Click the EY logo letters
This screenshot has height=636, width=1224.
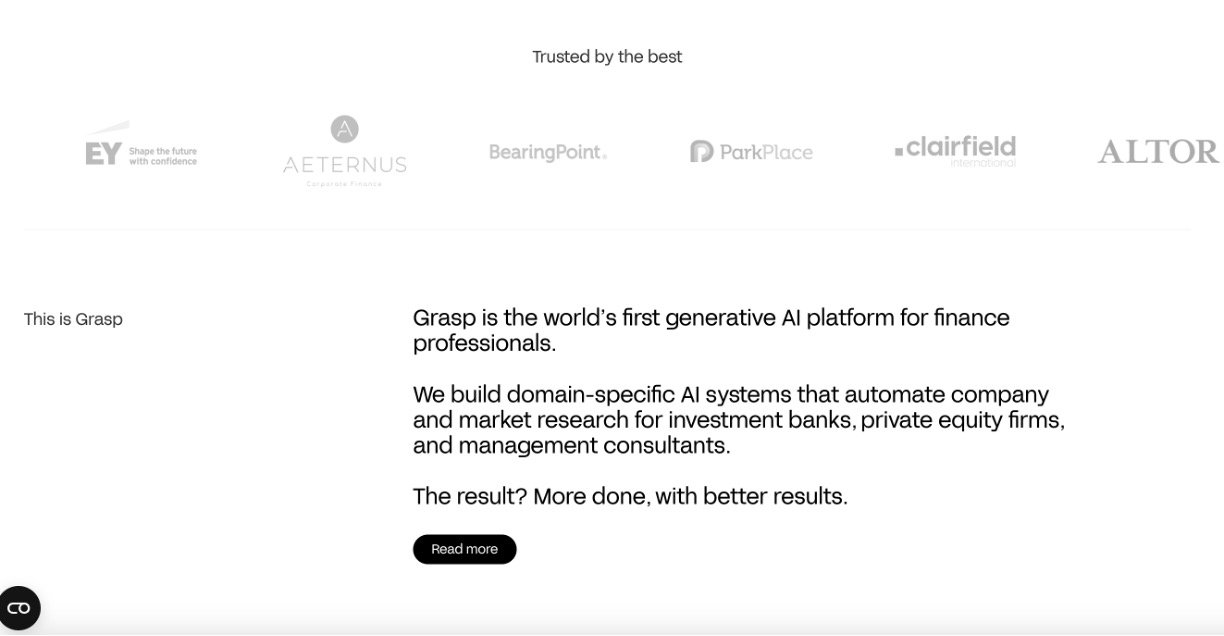click(103, 153)
